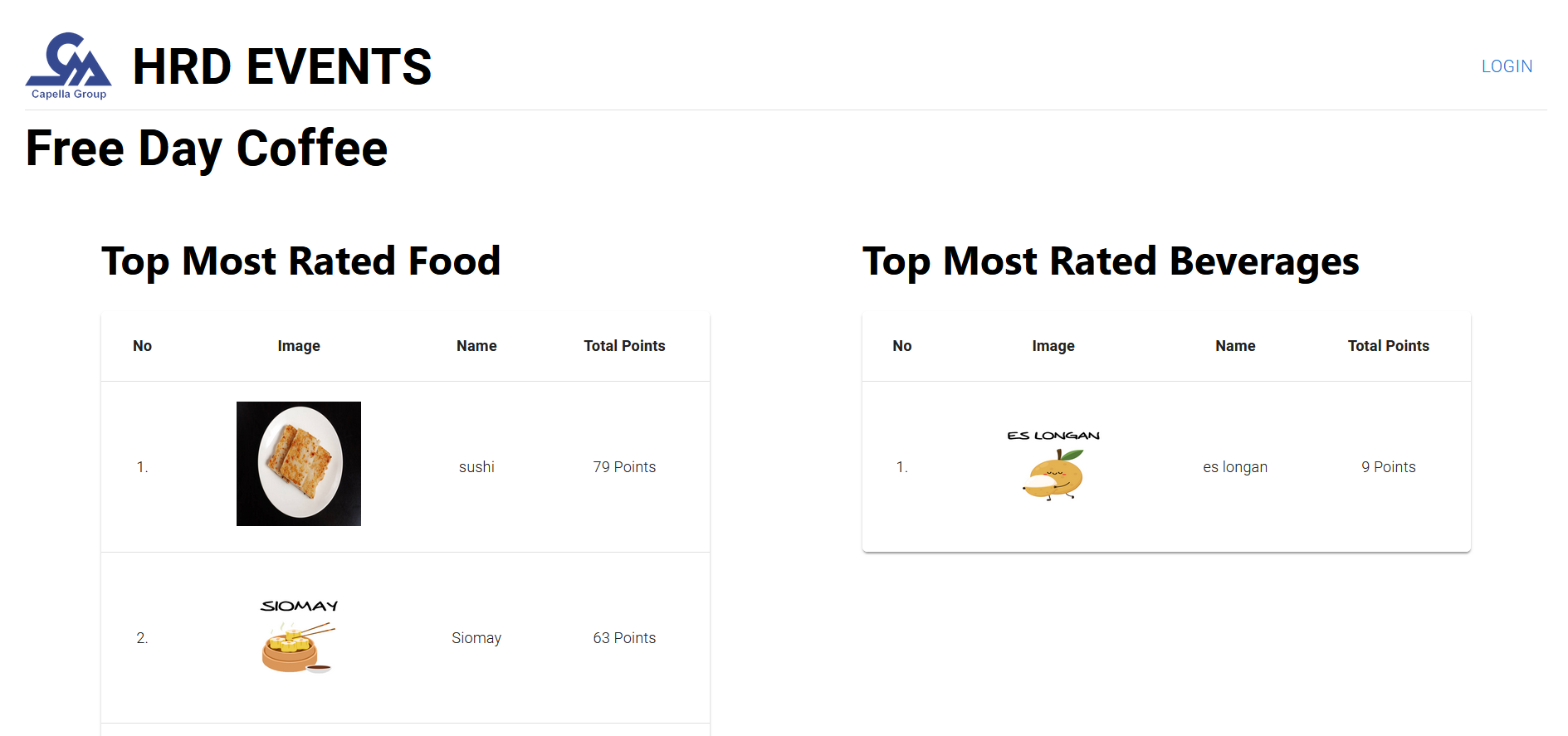Click the 9 Points beverage score
The width and height of the screenshot is (1568, 736).
[1388, 467]
